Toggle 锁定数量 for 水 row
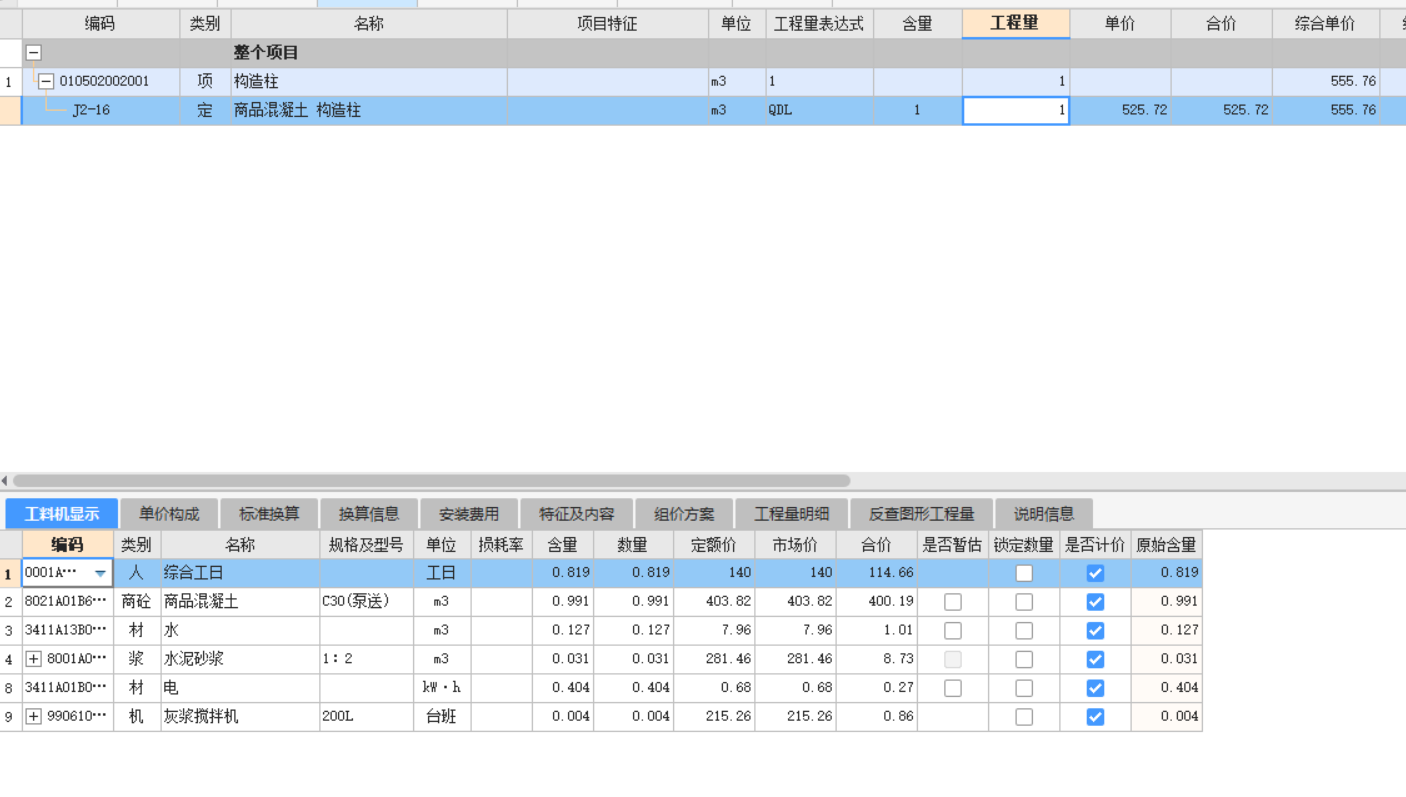Viewport: 1406px width, 797px height. pyautogui.click(x=1024, y=631)
